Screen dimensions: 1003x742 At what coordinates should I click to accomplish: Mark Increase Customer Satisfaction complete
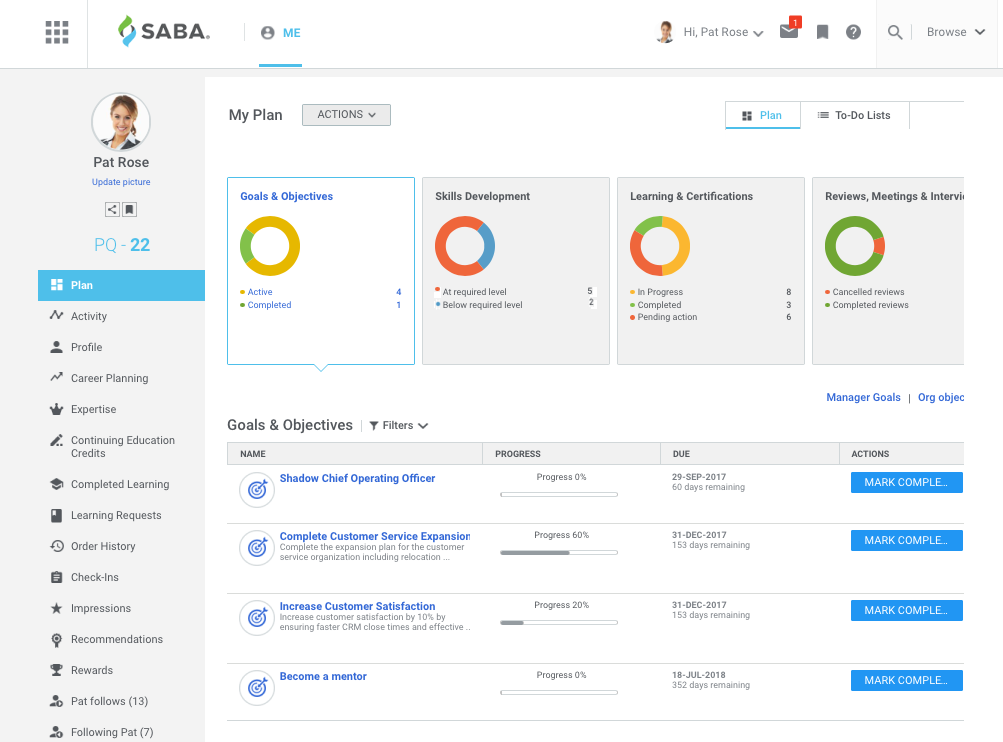[906, 610]
